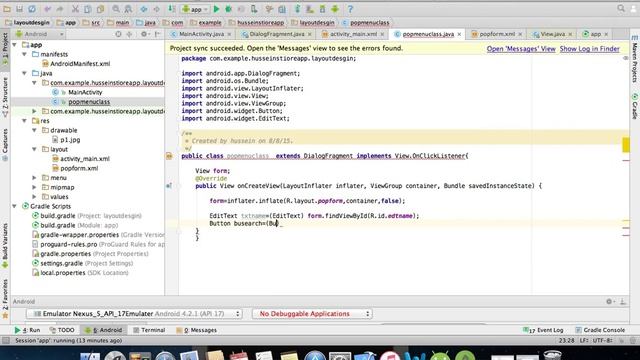Close the popmenuclass.java tab
Screen dimensions: 640x360
pyautogui.click(x=459, y=34)
